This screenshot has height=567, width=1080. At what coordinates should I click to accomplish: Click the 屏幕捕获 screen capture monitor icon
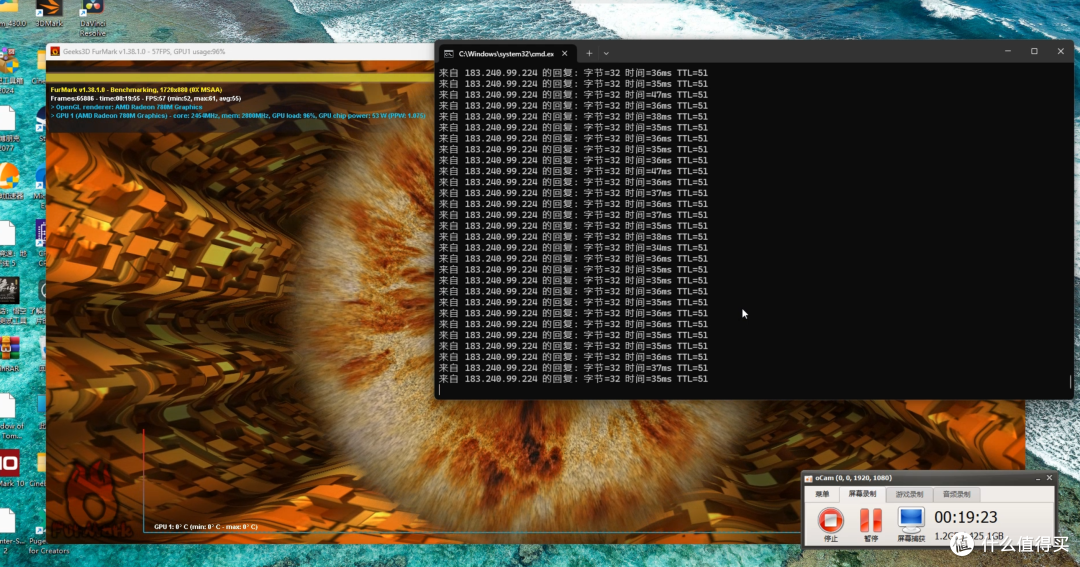(911, 519)
